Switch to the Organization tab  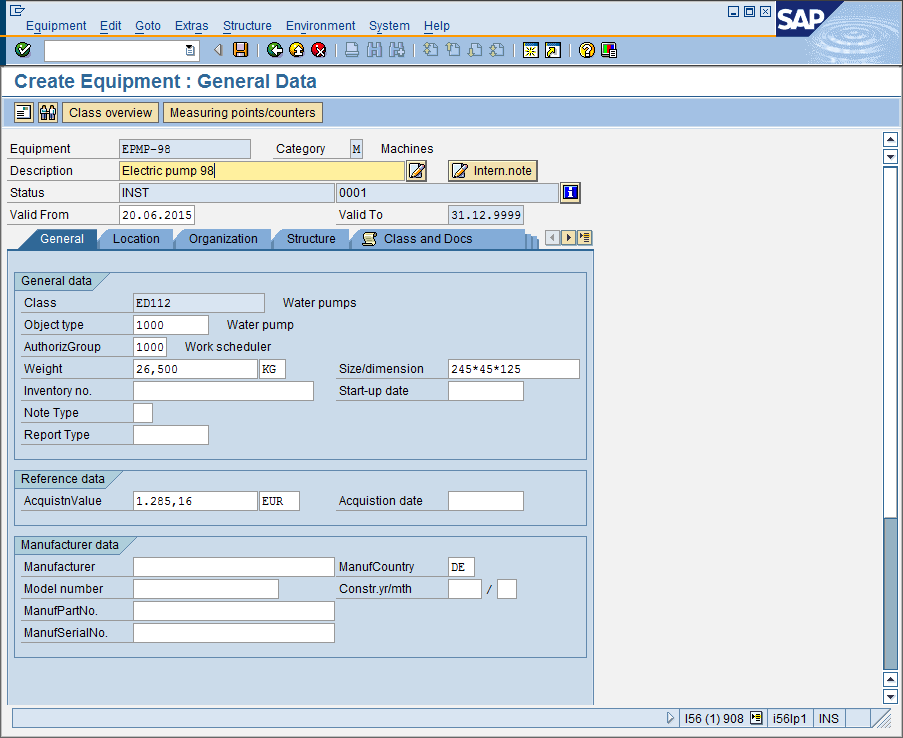coord(223,239)
